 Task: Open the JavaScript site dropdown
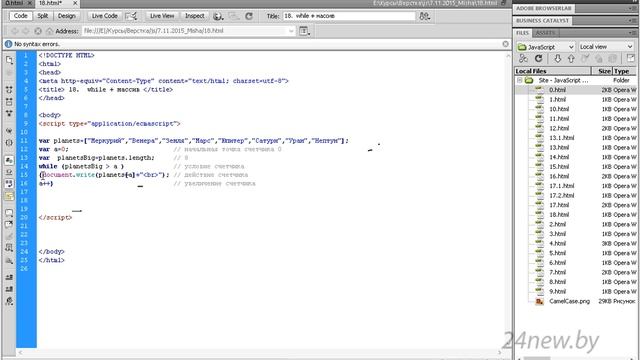tap(546, 47)
